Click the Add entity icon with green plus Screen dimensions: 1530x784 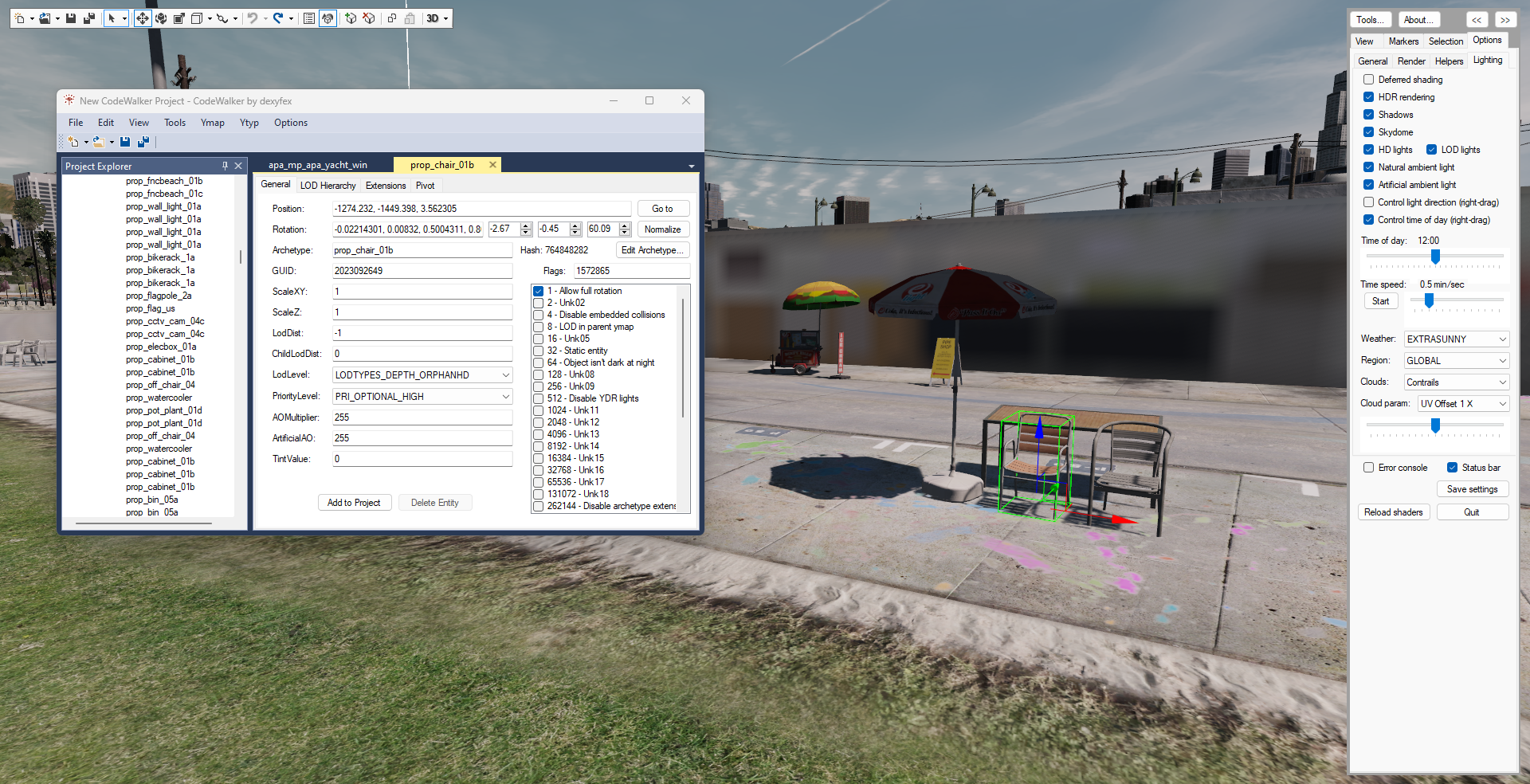tap(351, 18)
